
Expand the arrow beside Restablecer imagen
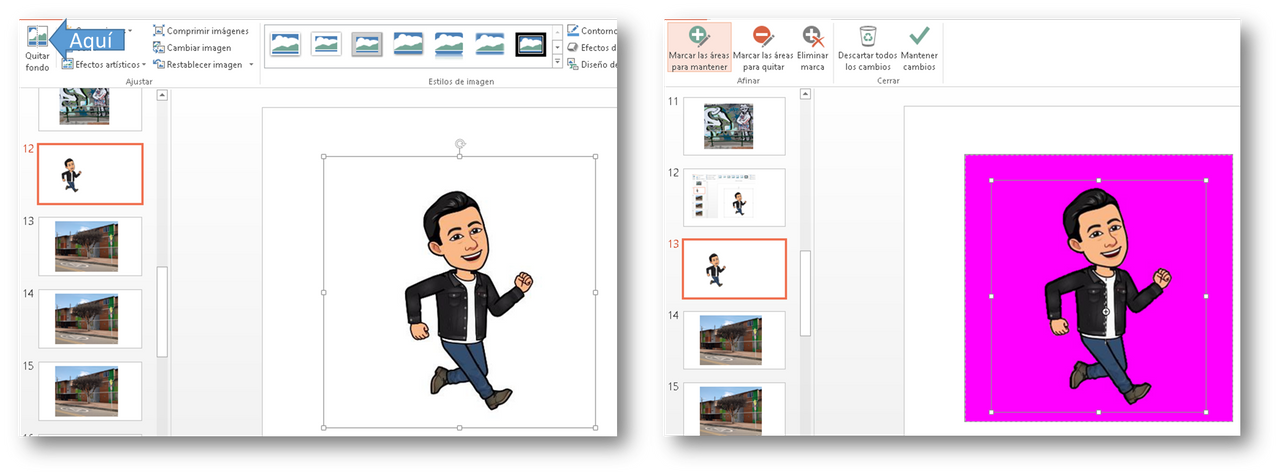point(251,64)
